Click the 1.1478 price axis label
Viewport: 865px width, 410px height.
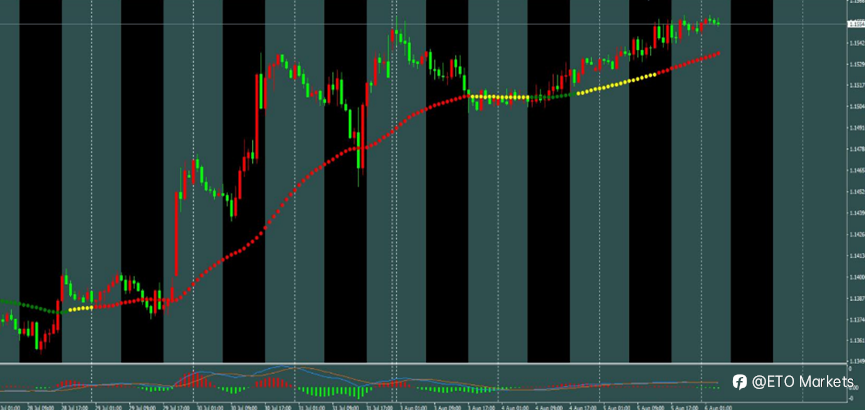point(857,149)
